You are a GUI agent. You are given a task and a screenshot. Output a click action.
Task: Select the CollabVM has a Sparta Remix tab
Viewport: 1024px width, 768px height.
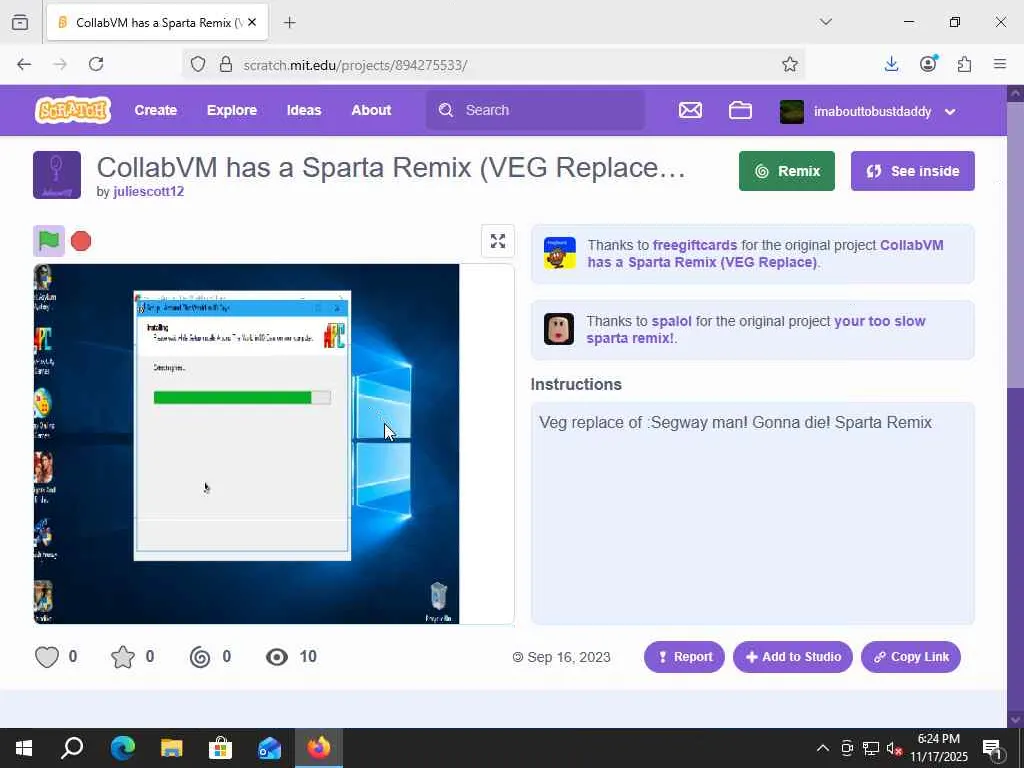(157, 22)
